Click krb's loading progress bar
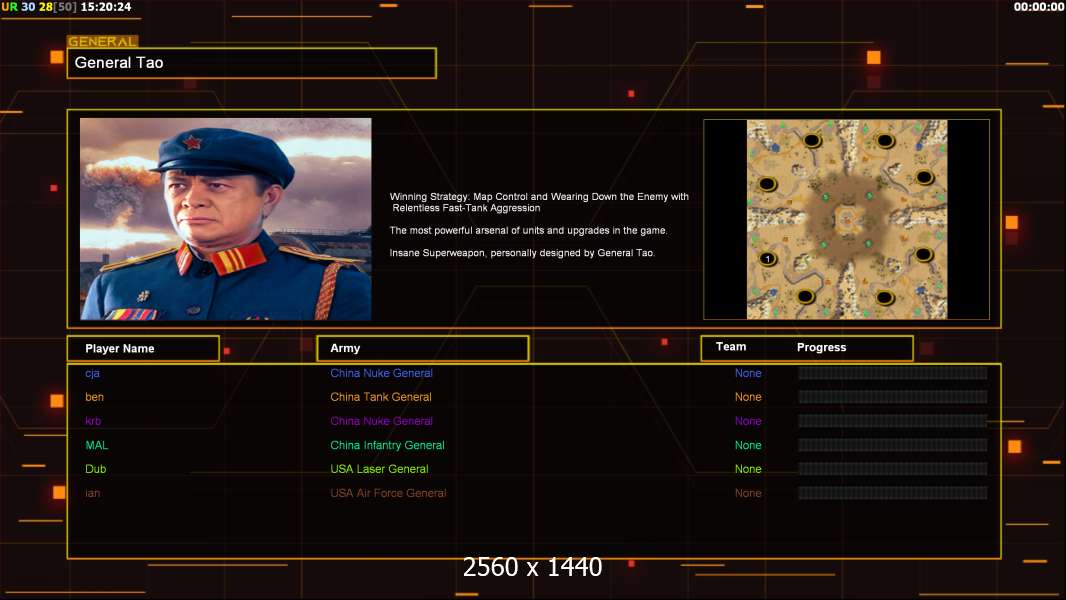The height and width of the screenshot is (600, 1066). click(893, 421)
